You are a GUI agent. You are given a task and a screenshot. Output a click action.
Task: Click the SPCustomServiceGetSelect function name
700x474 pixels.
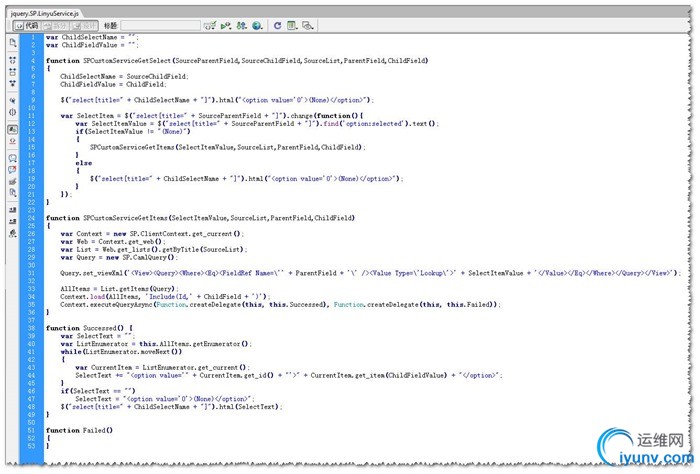(x=127, y=61)
